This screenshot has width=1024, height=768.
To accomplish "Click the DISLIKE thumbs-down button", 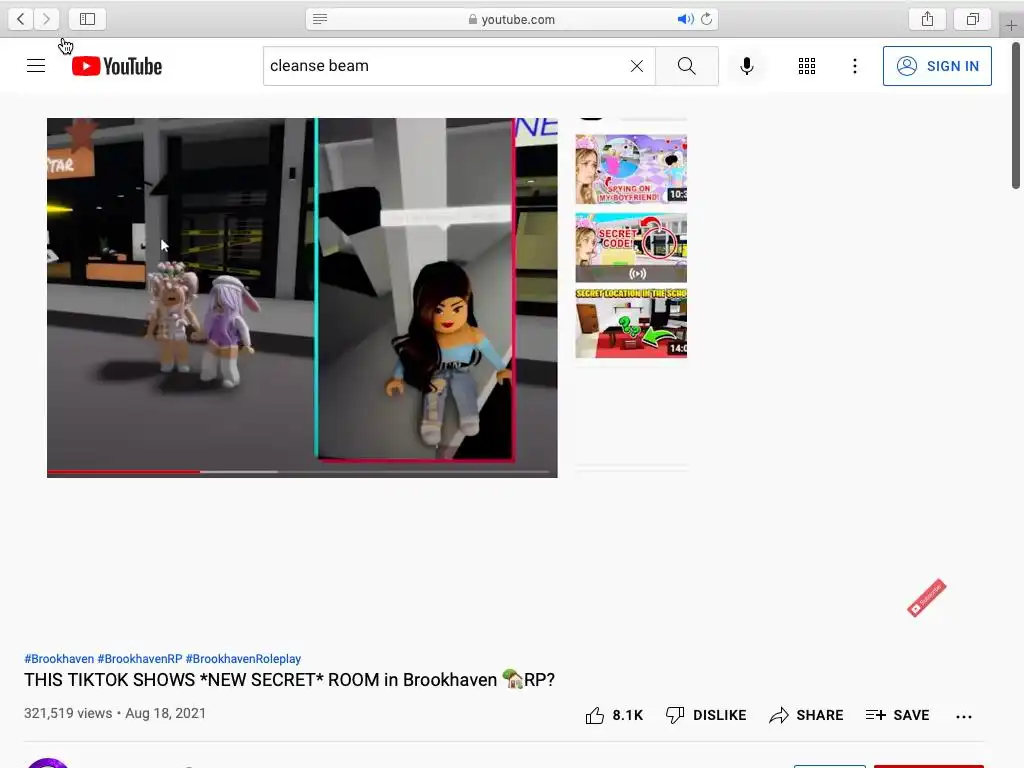I will click(706, 715).
